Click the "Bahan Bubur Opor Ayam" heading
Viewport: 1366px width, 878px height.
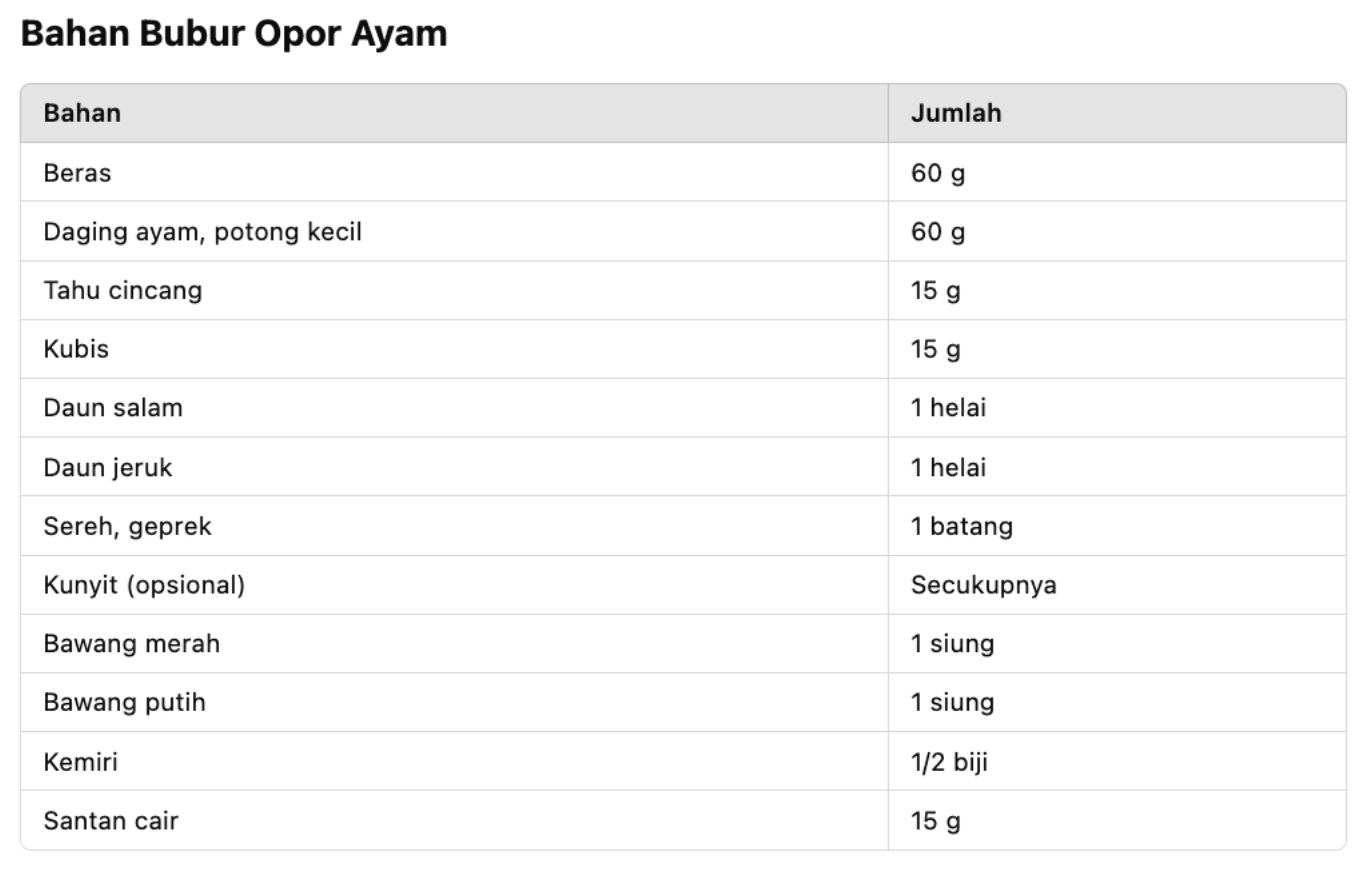[x=234, y=34]
